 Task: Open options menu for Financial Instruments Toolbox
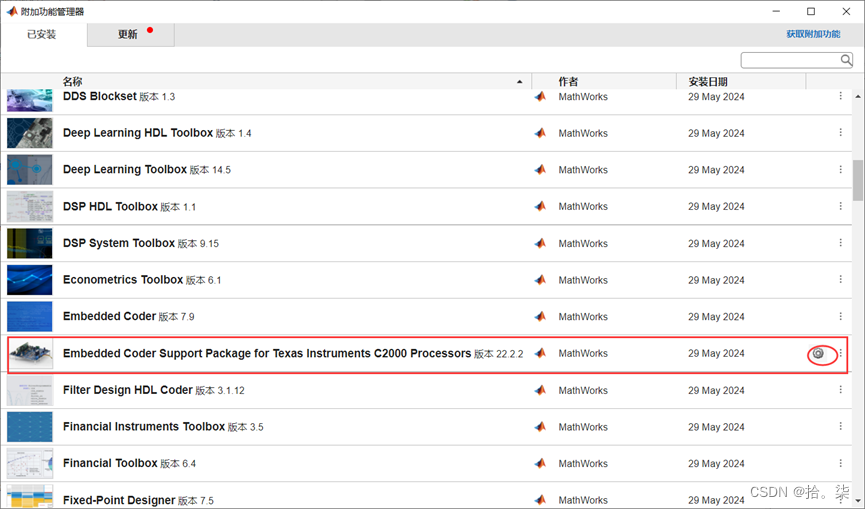pos(841,426)
